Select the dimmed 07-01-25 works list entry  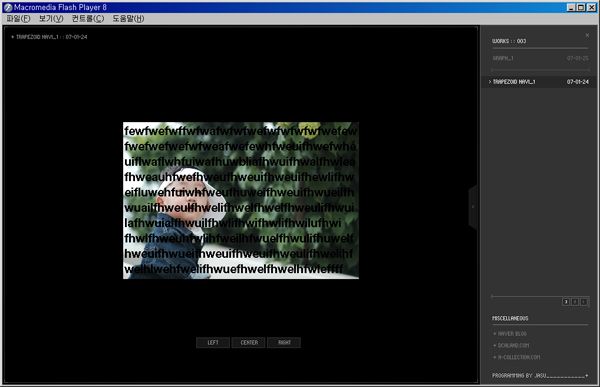click(540, 58)
